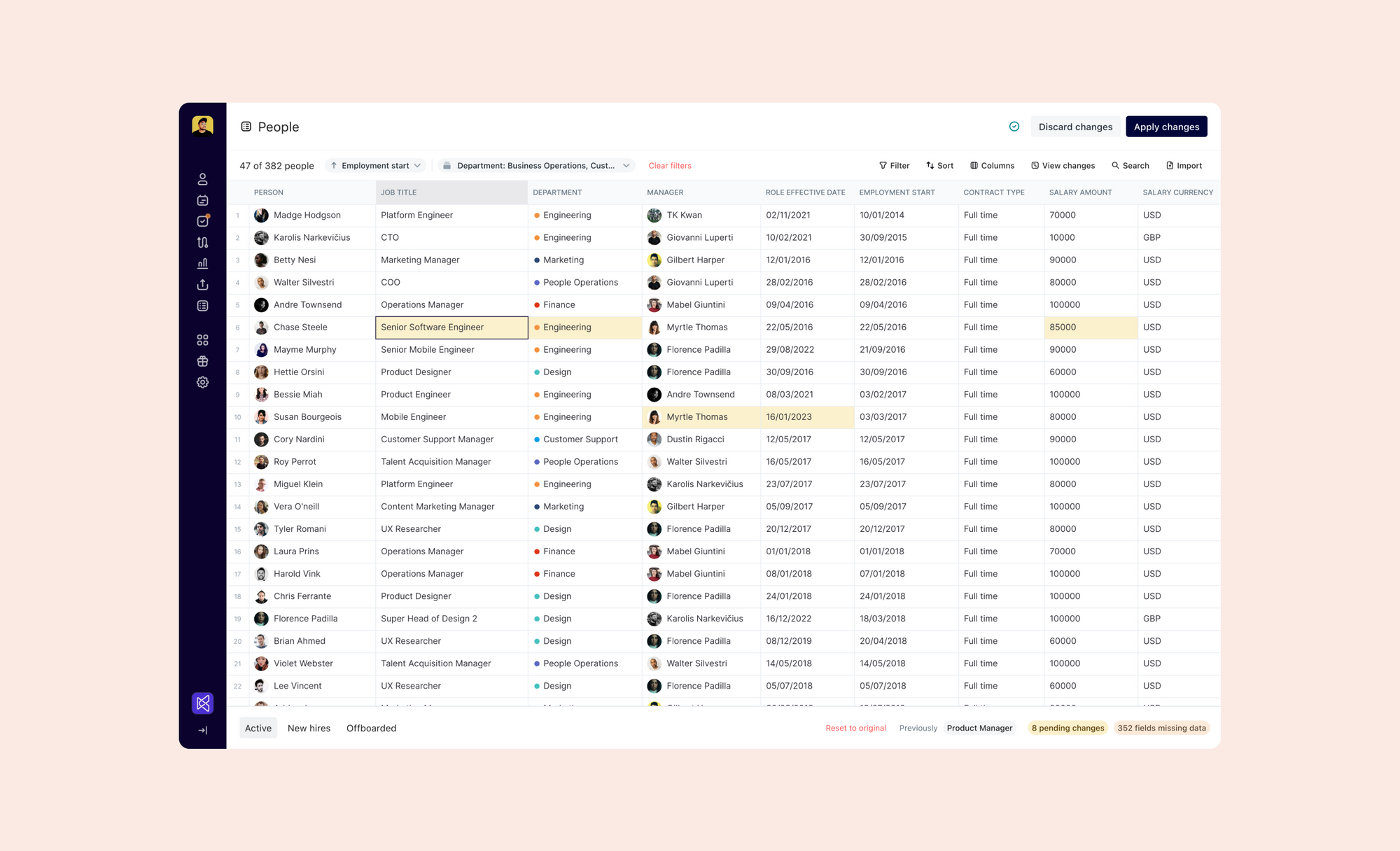Click the Clear filters link
The image size is (1400, 851).
pos(669,166)
